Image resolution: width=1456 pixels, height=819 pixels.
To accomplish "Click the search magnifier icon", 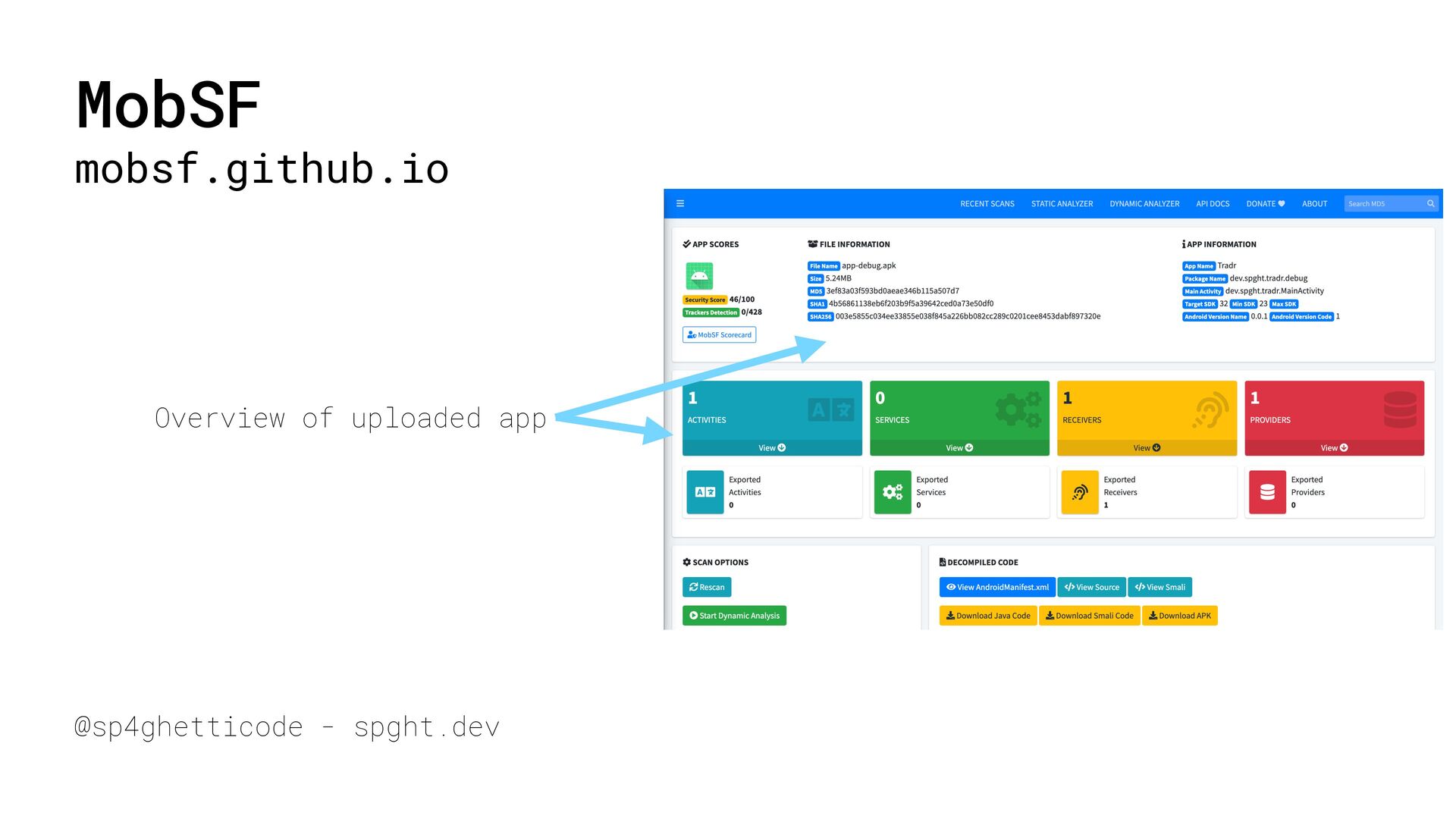I will [1430, 203].
